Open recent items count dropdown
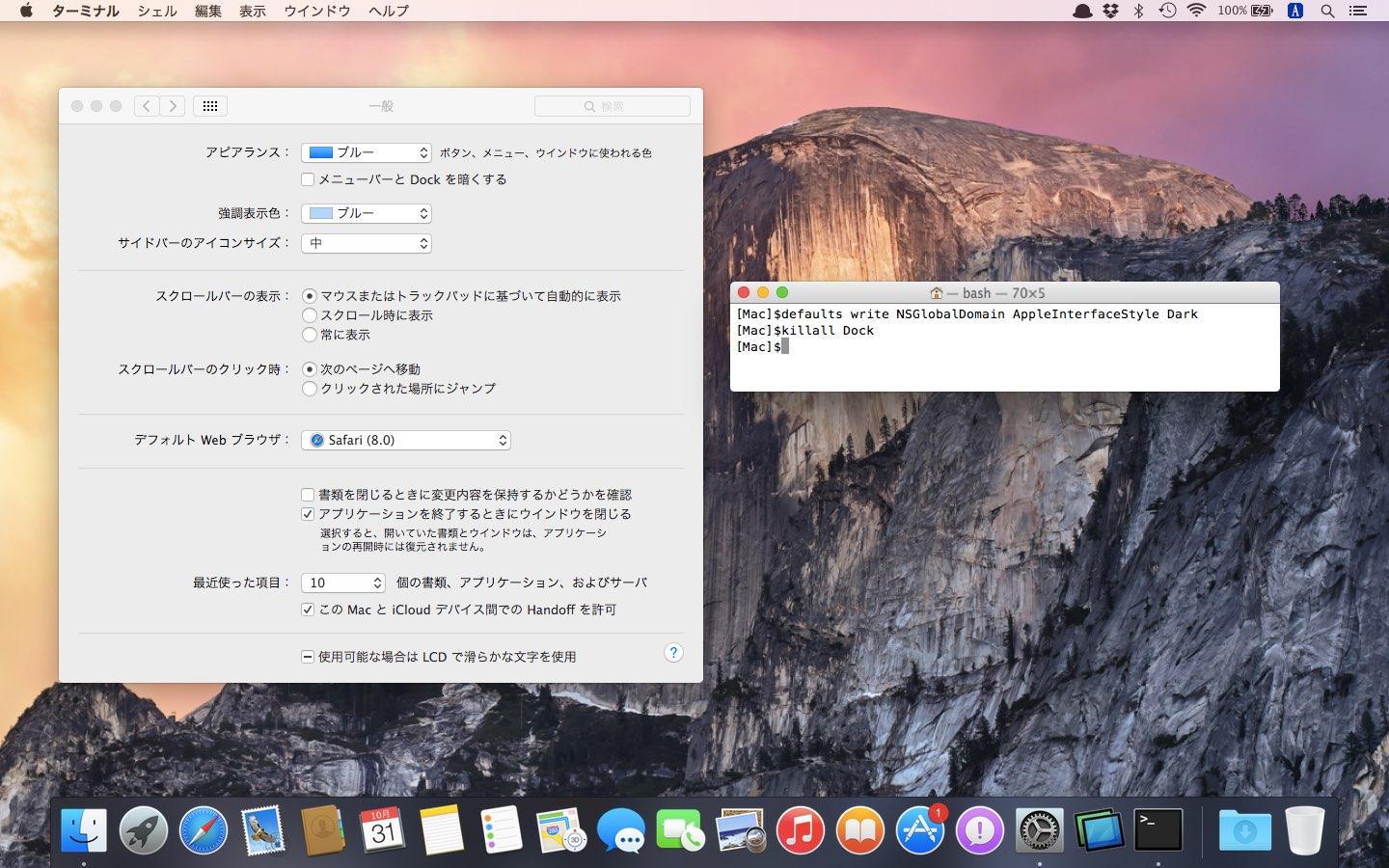Image resolution: width=1389 pixels, height=868 pixels. tap(343, 583)
